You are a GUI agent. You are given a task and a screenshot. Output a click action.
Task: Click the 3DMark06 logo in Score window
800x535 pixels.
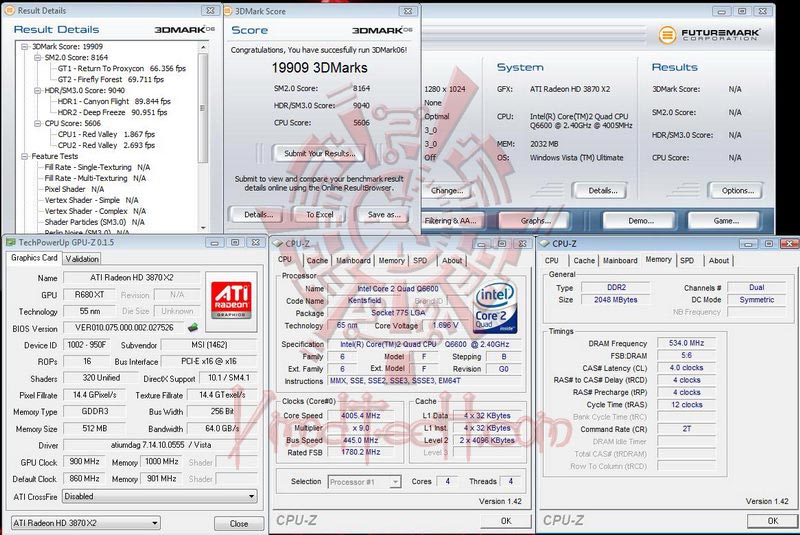point(382,30)
